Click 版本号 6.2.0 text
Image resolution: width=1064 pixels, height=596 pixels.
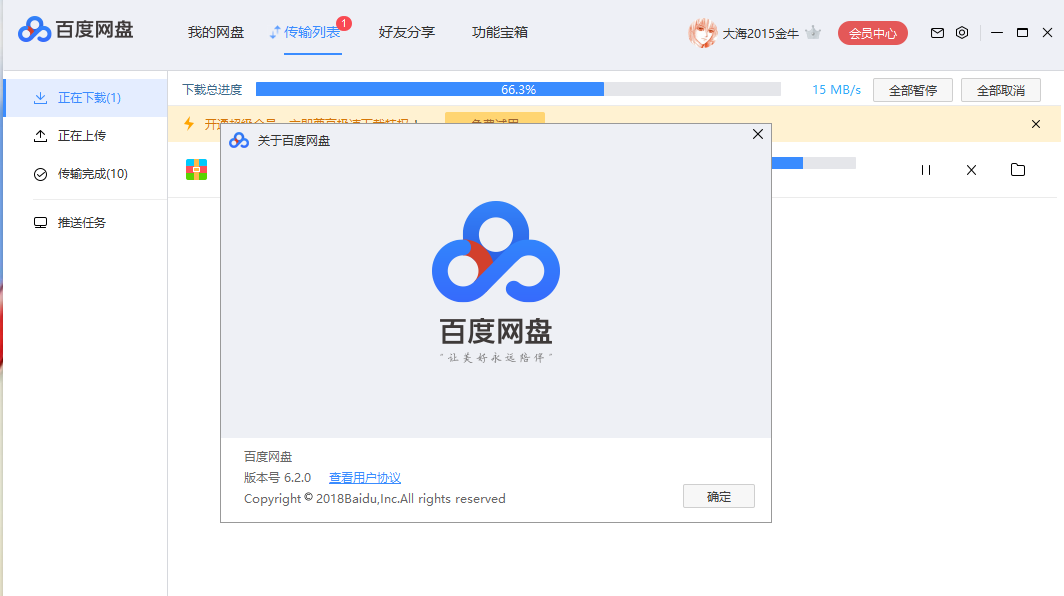pyautogui.click(x=277, y=478)
